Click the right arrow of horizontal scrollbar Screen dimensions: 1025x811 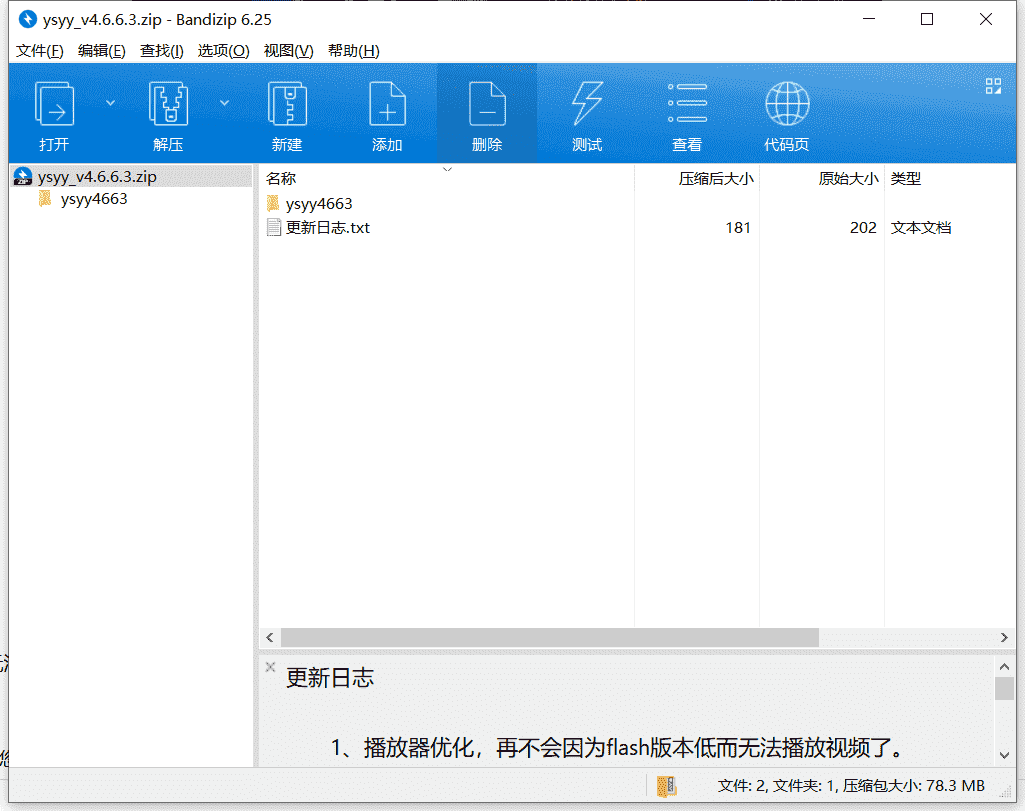[1004, 637]
